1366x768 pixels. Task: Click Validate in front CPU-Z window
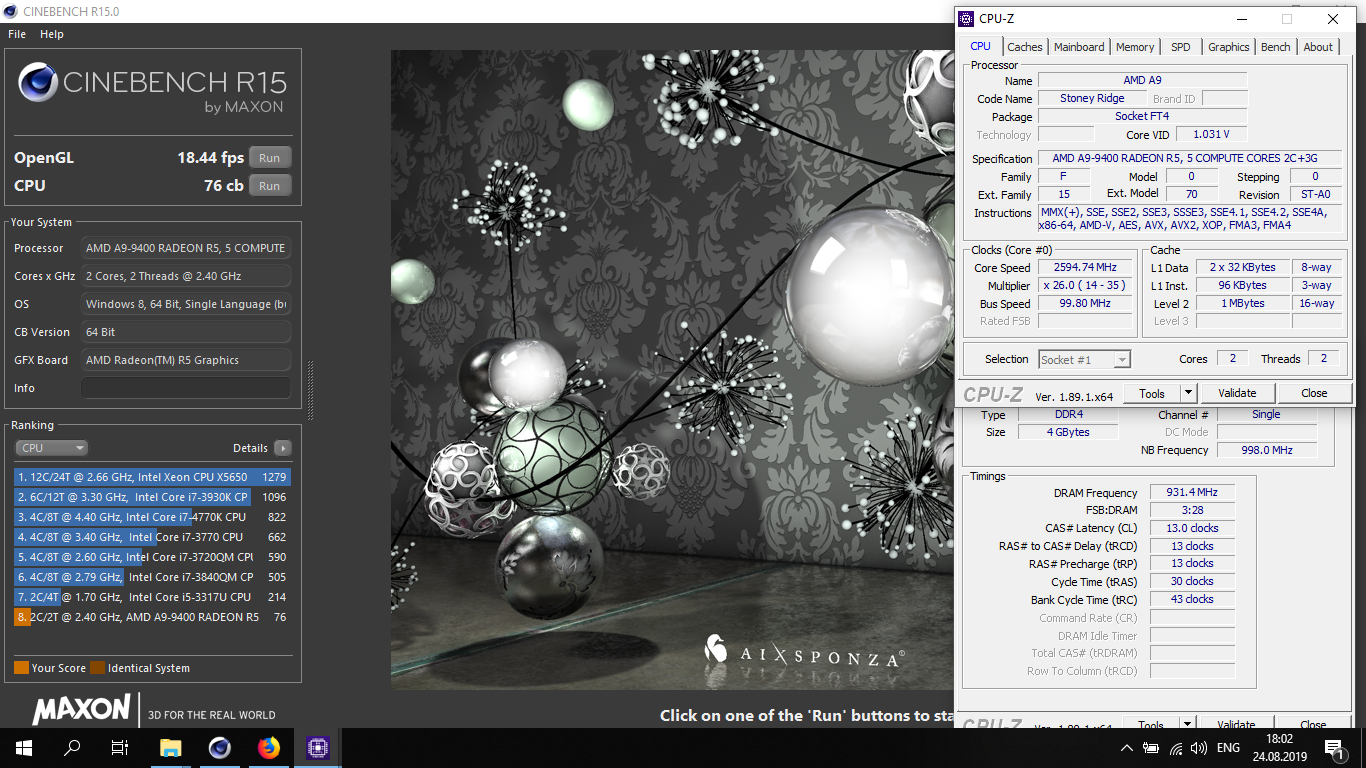pos(1237,393)
